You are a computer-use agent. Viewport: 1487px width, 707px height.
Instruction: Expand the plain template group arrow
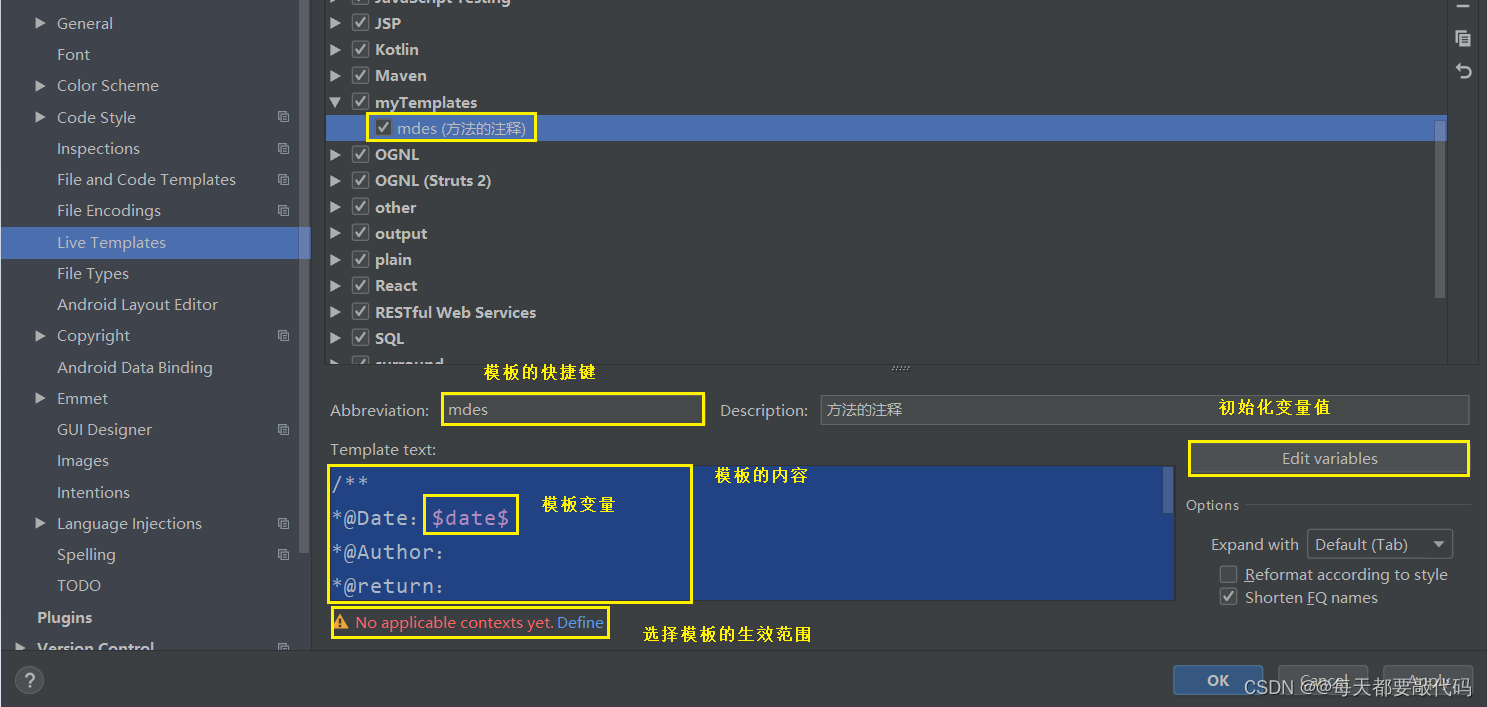(x=336, y=259)
